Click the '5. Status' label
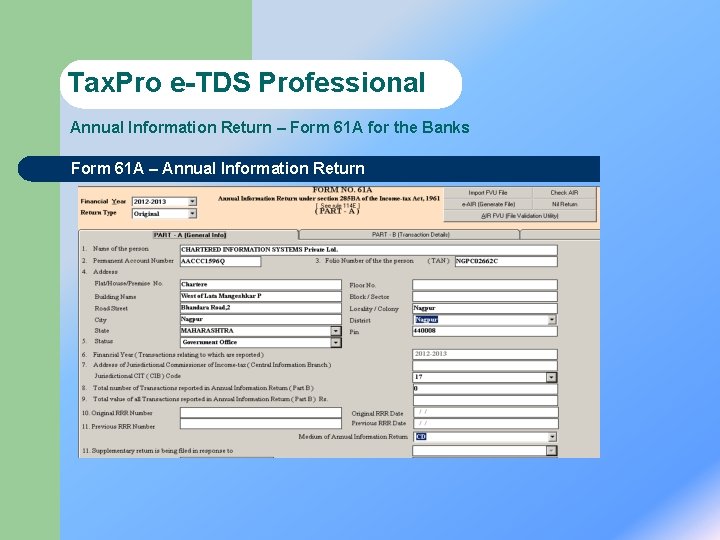720x540 pixels. (97, 341)
